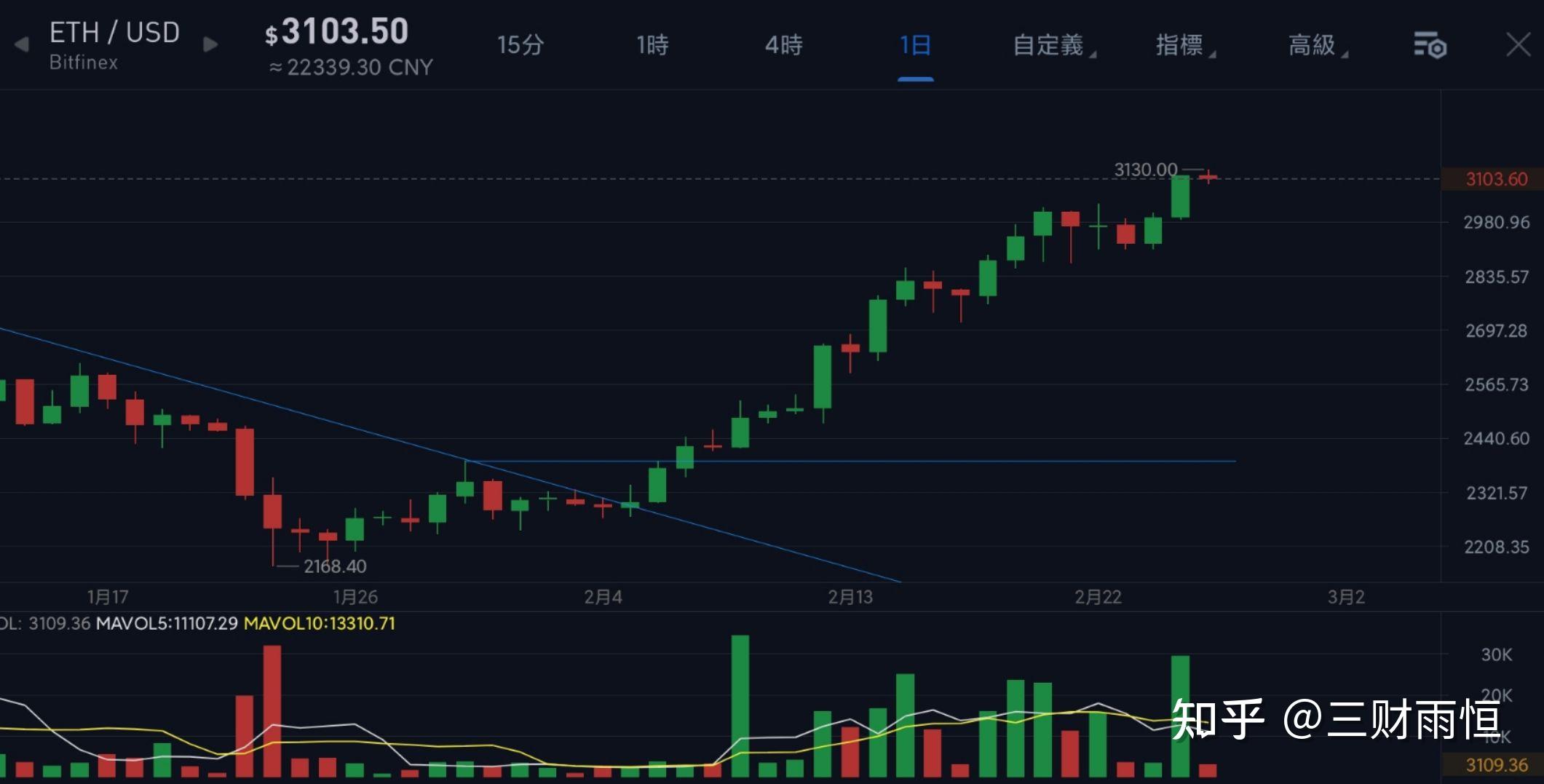The height and width of the screenshot is (784, 1544).
Task: Click ETH / USD pair title
Action: coord(114,33)
